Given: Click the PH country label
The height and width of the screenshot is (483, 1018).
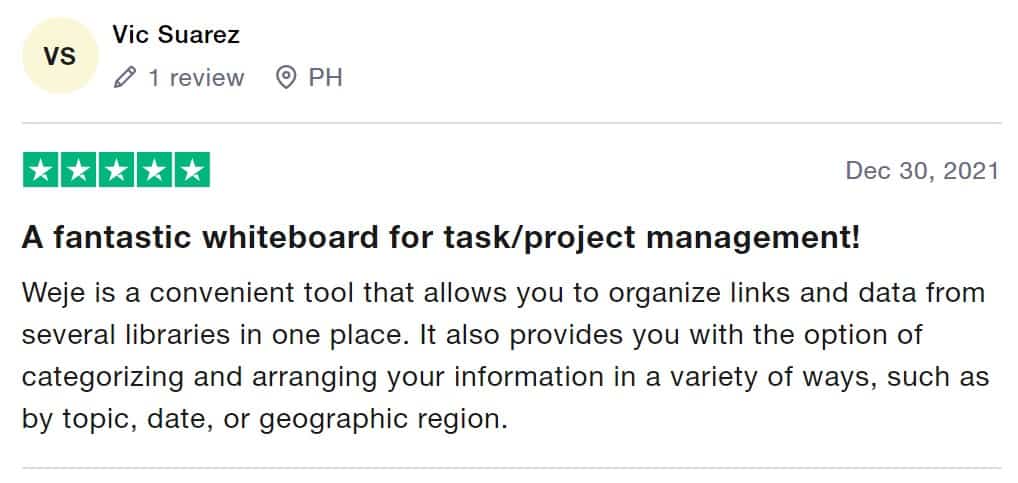Looking at the screenshot, I should coord(325,77).
